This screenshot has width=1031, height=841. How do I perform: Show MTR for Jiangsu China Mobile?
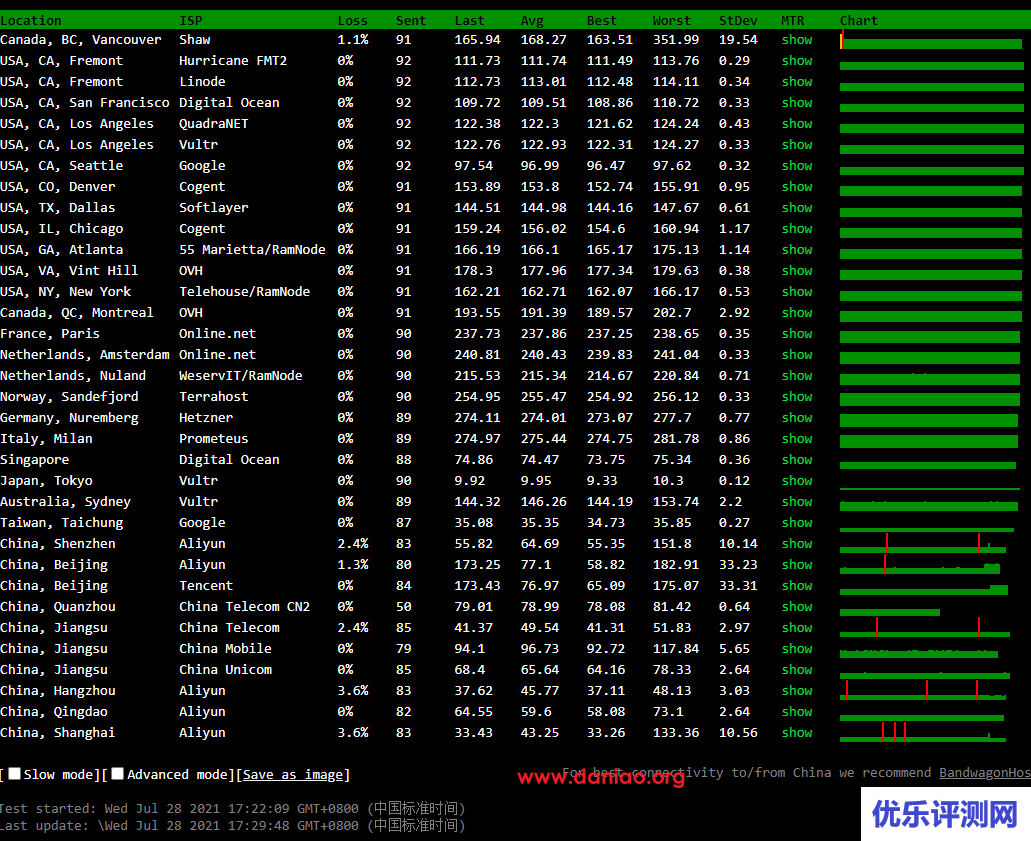click(797, 650)
